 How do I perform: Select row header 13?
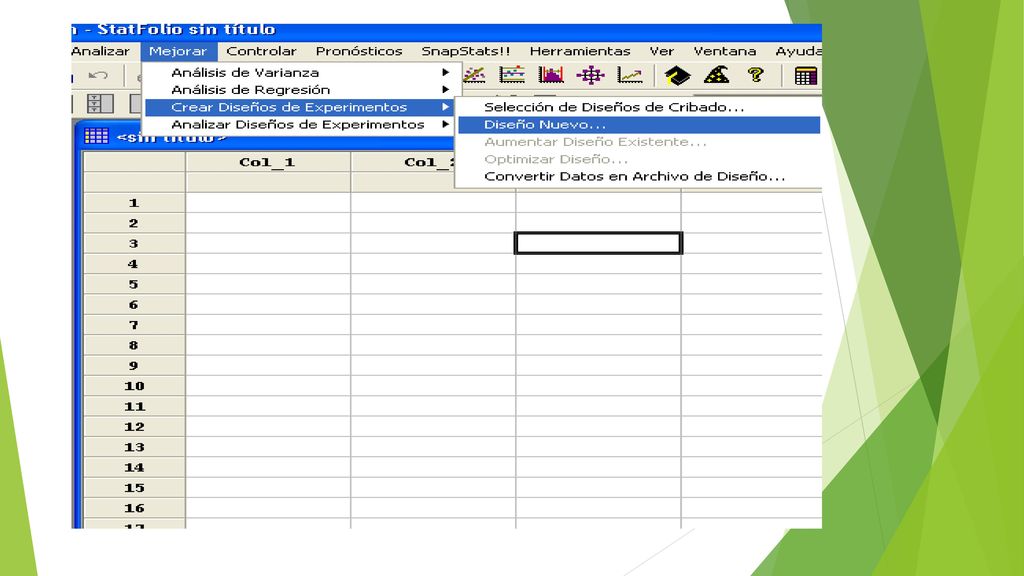134,447
